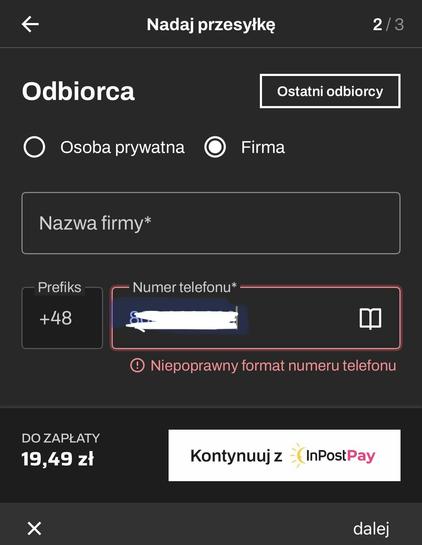The width and height of the screenshot is (422, 545).
Task: Click the red error warning icon
Action: [x=137, y=366]
